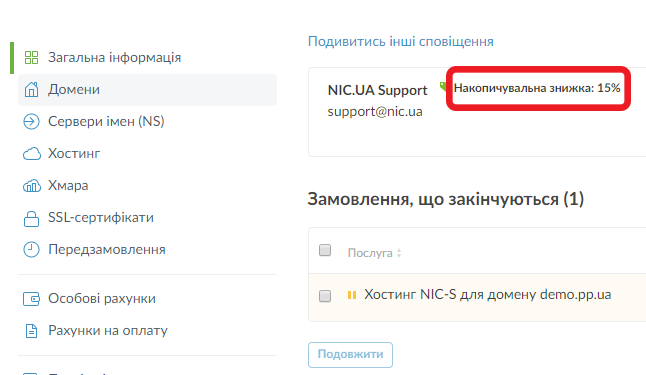Open link Подивитись інші сповіщення
Screen dimensions: 646x375
(401, 42)
